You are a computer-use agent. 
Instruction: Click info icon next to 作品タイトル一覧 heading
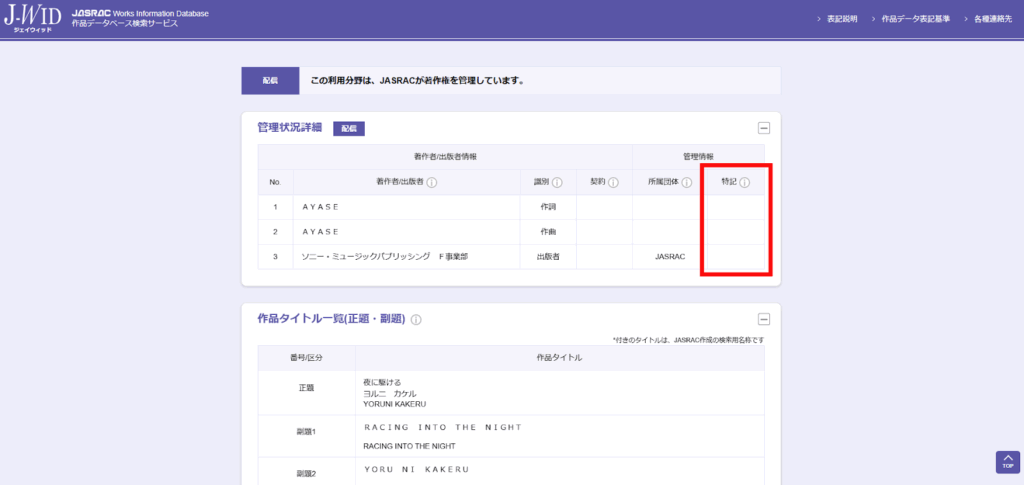(415, 320)
